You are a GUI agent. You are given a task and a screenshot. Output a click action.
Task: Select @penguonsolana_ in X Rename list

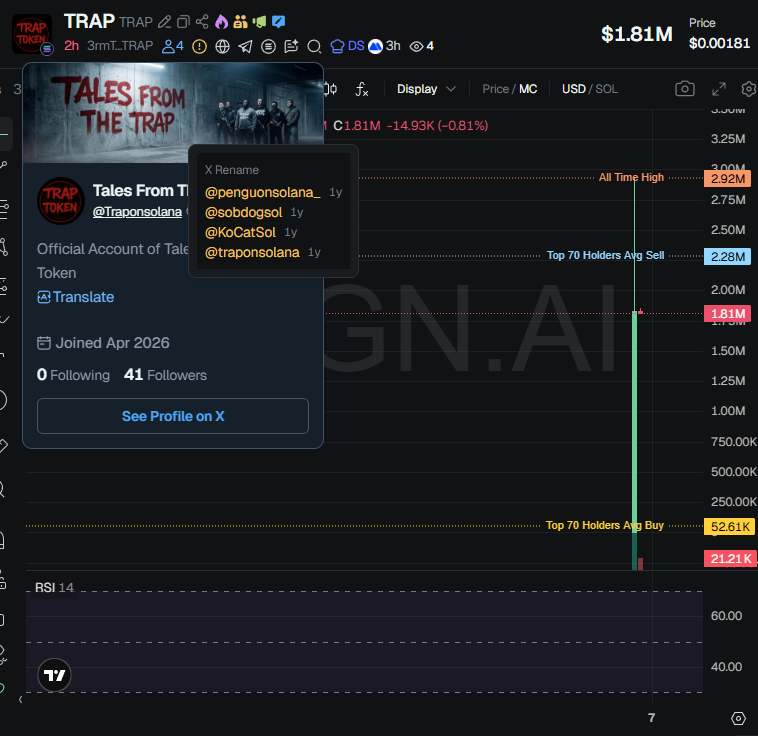pyautogui.click(x=262, y=192)
